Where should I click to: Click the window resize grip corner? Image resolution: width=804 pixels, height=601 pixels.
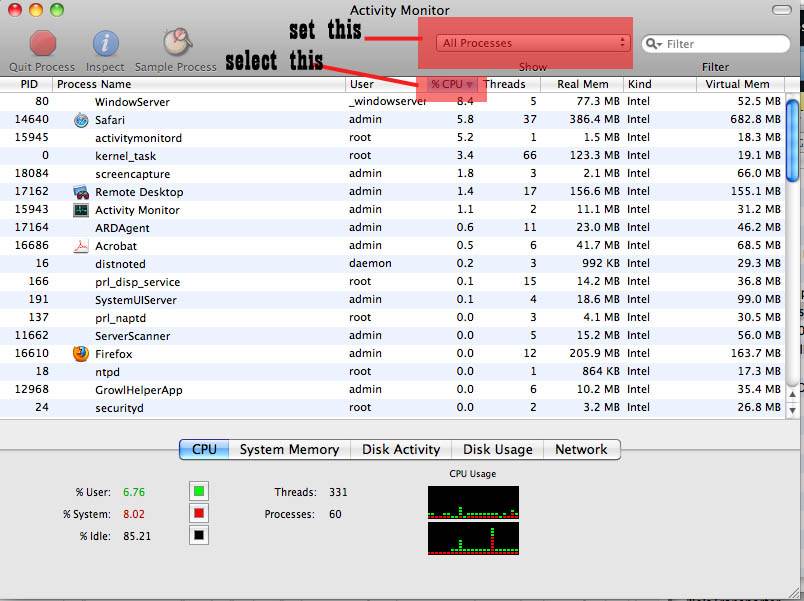(796, 593)
